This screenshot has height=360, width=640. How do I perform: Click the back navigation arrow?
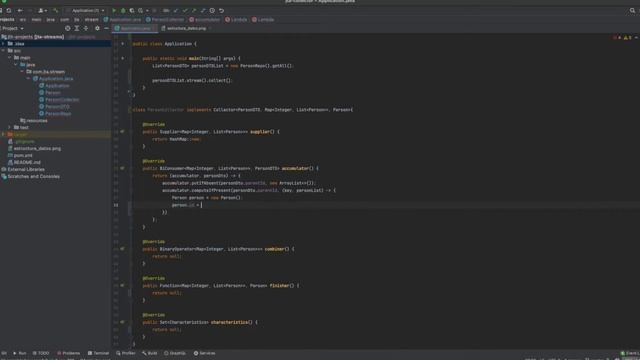click(20, 10)
